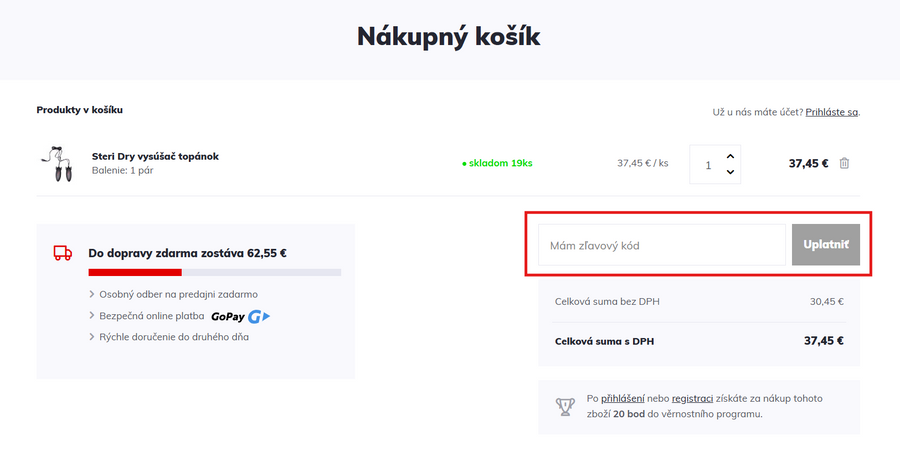The width and height of the screenshot is (900, 449).
Task: Increase quantity with the up arrow
Action: click(x=730, y=156)
